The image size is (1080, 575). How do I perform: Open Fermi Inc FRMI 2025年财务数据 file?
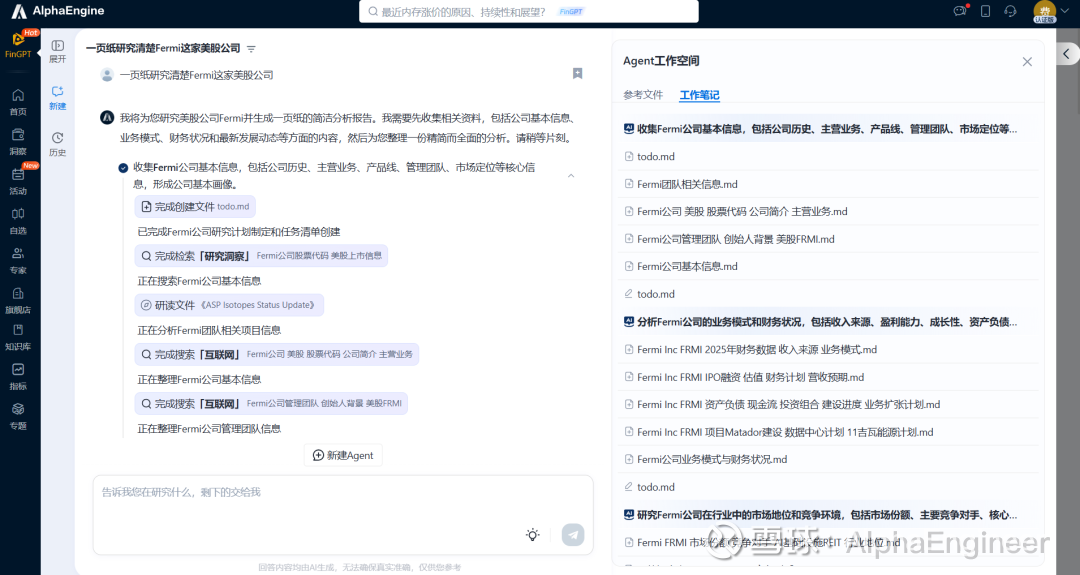[x=829, y=349]
